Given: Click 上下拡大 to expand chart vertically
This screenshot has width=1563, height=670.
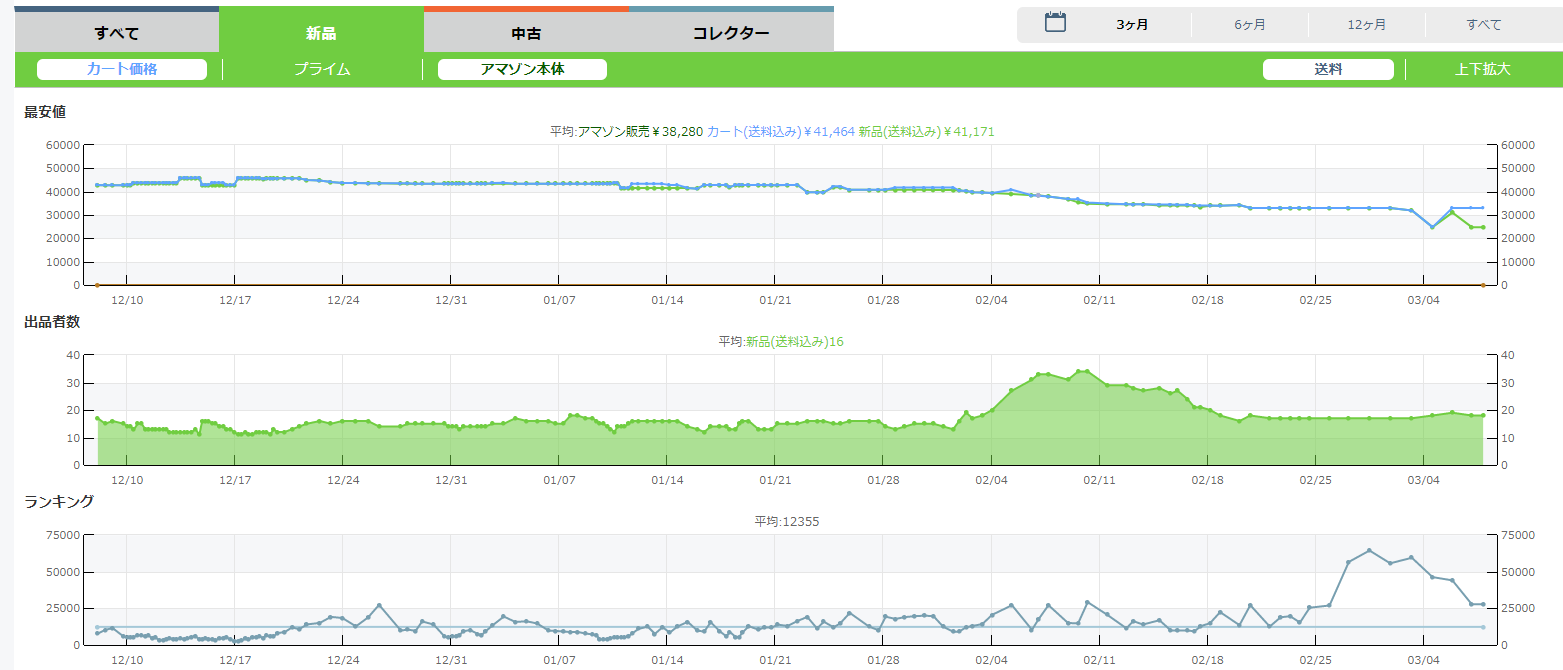Looking at the screenshot, I should 1483,69.
